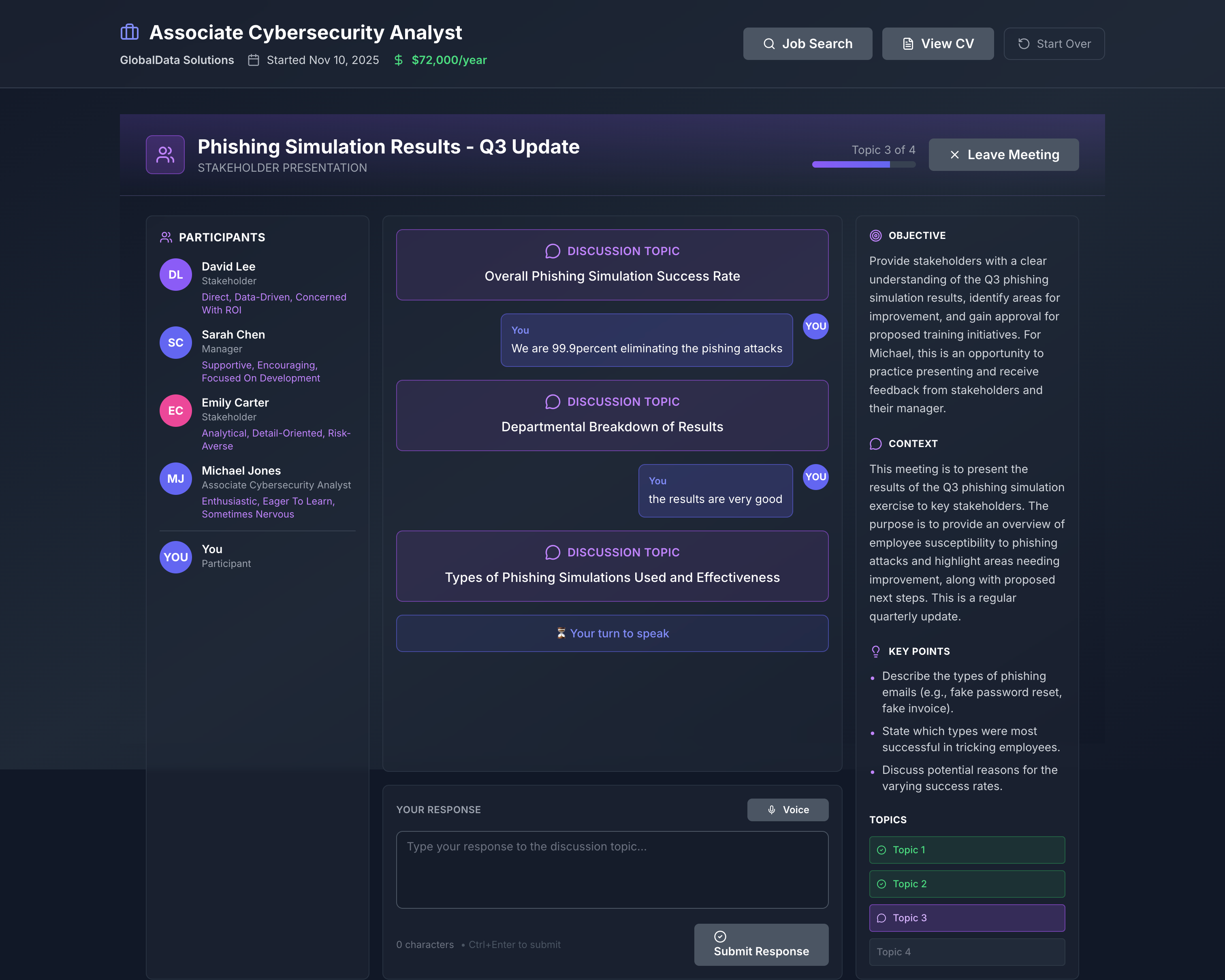1225x980 pixels.
Task: Select Topic 1 in topics list
Action: coord(967,850)
